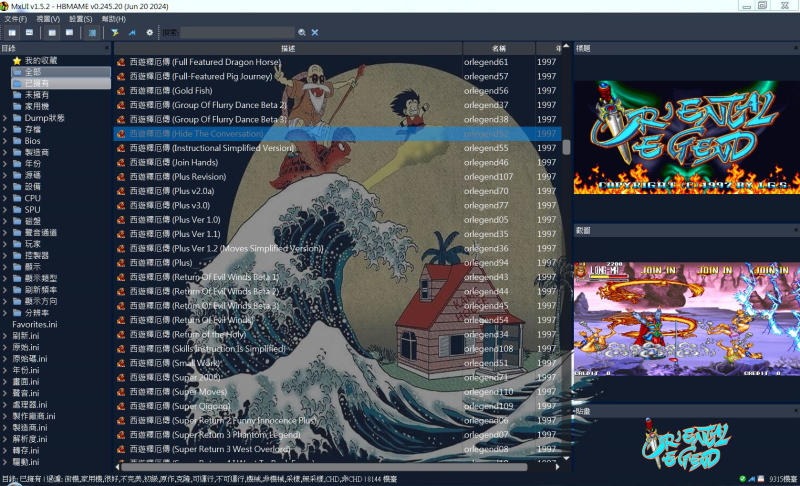
Task: Select Favorites.ini in the directory tree
Action: click(x=35, y=324)
